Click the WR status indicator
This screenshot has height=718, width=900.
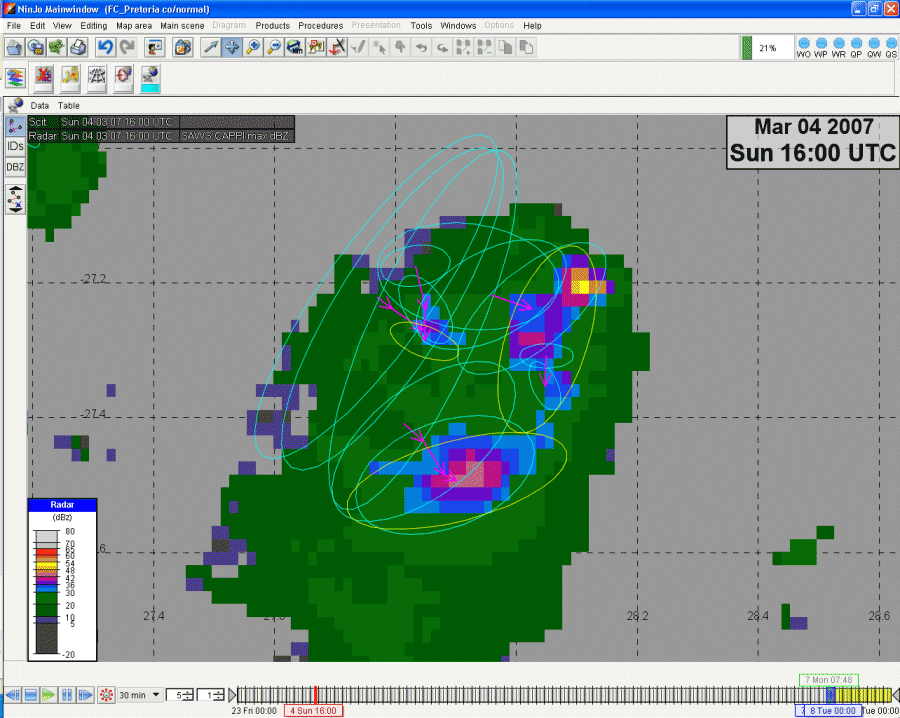coord(839,48)
